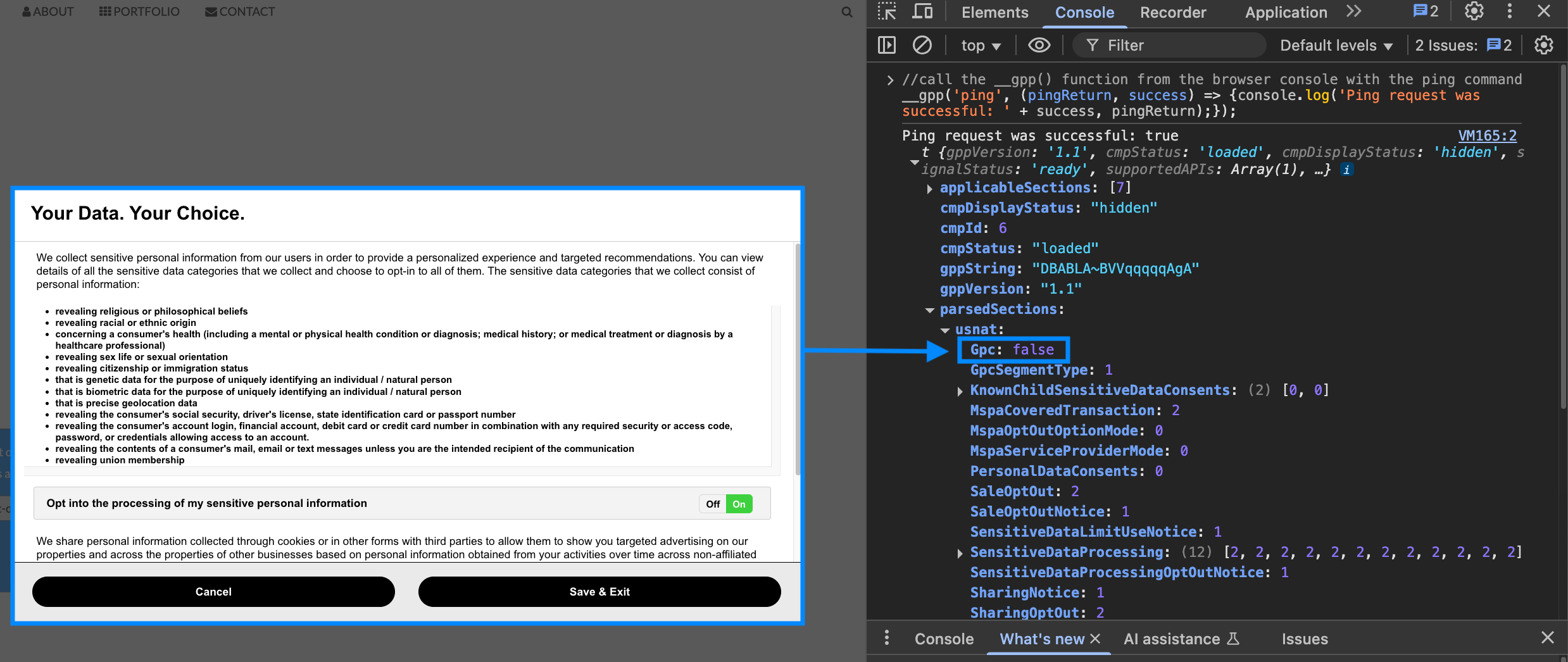Close the DevTools panel
The width and height of the screenshot is (1568, 662).
[x=1544, y=11]
